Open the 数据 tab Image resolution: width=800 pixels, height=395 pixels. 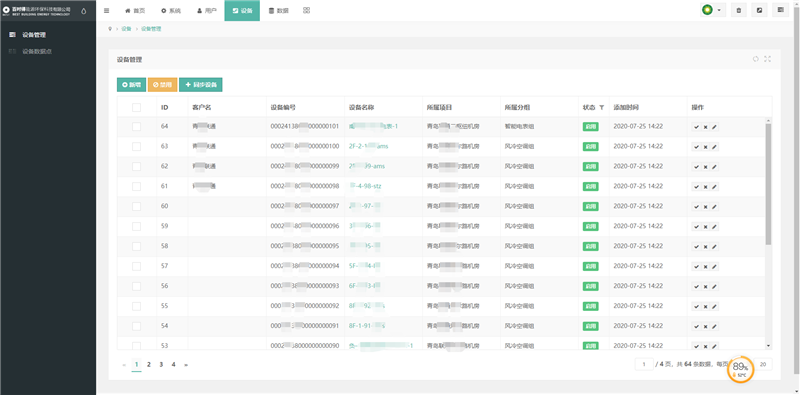coord(278,10)
